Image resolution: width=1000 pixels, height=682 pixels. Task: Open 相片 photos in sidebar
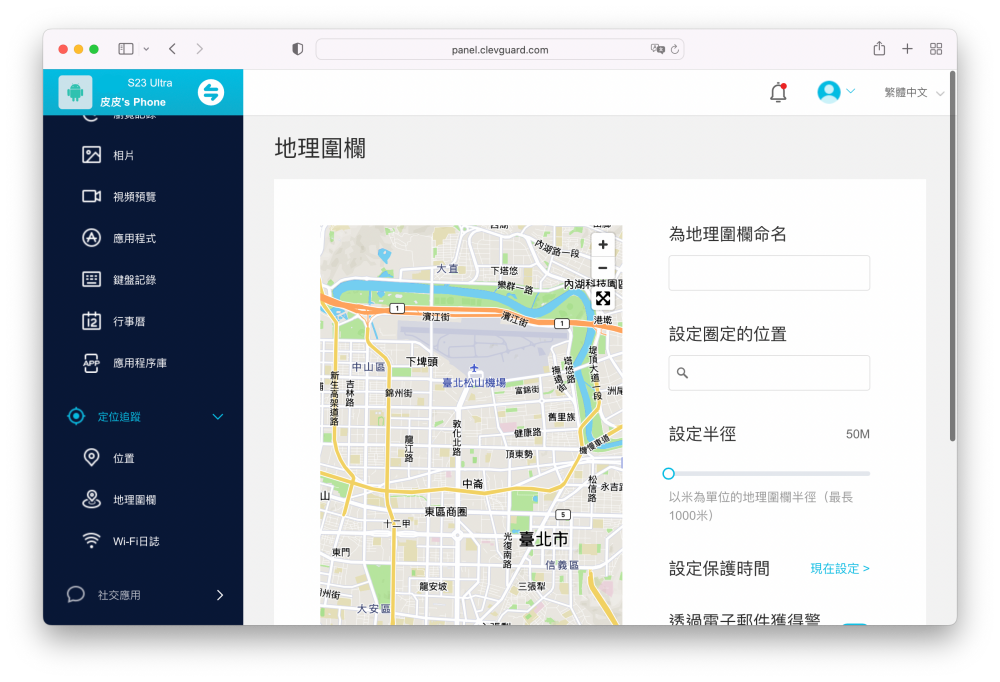pos(123,155)
